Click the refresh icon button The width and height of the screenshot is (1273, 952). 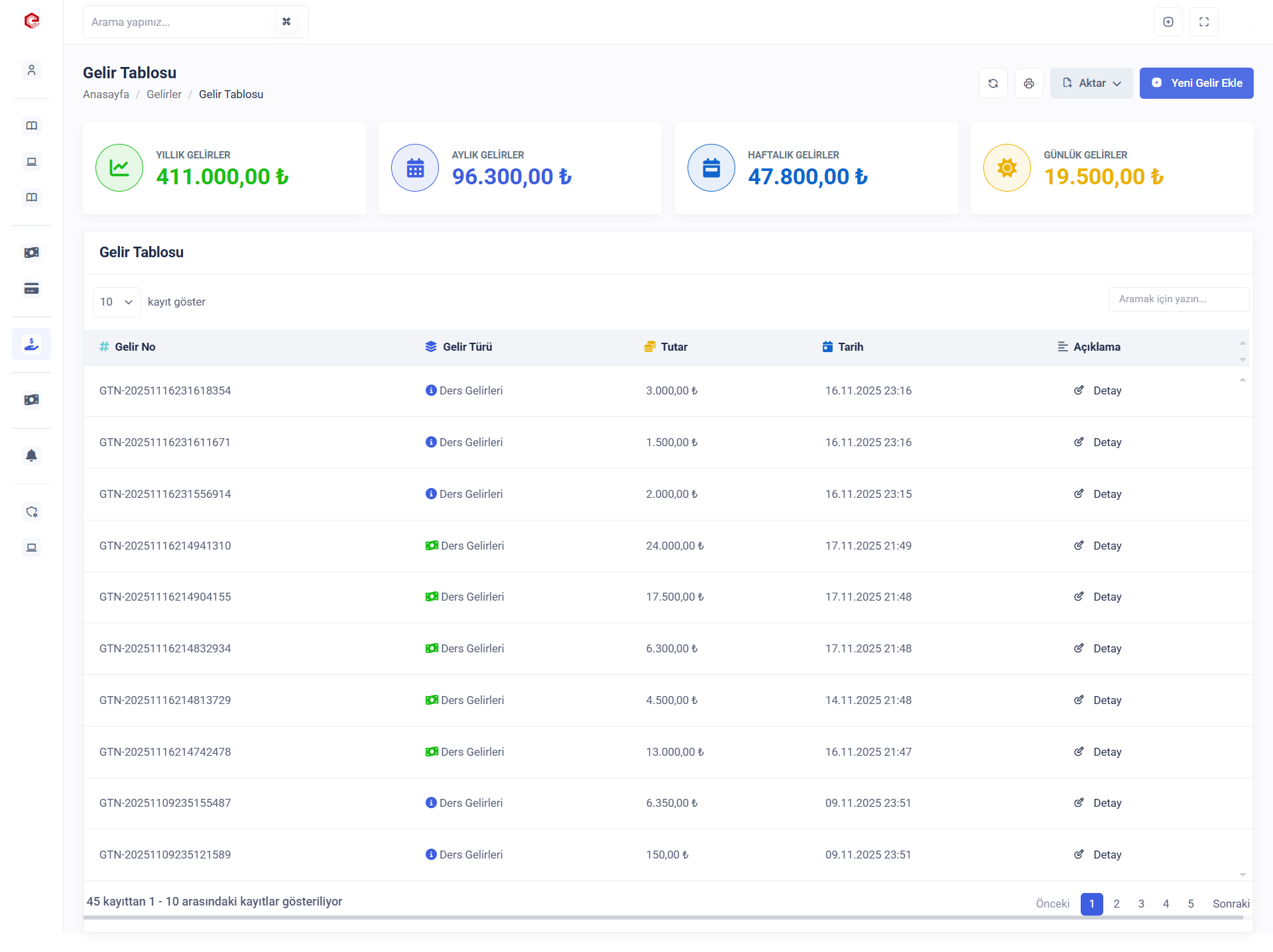993,84
